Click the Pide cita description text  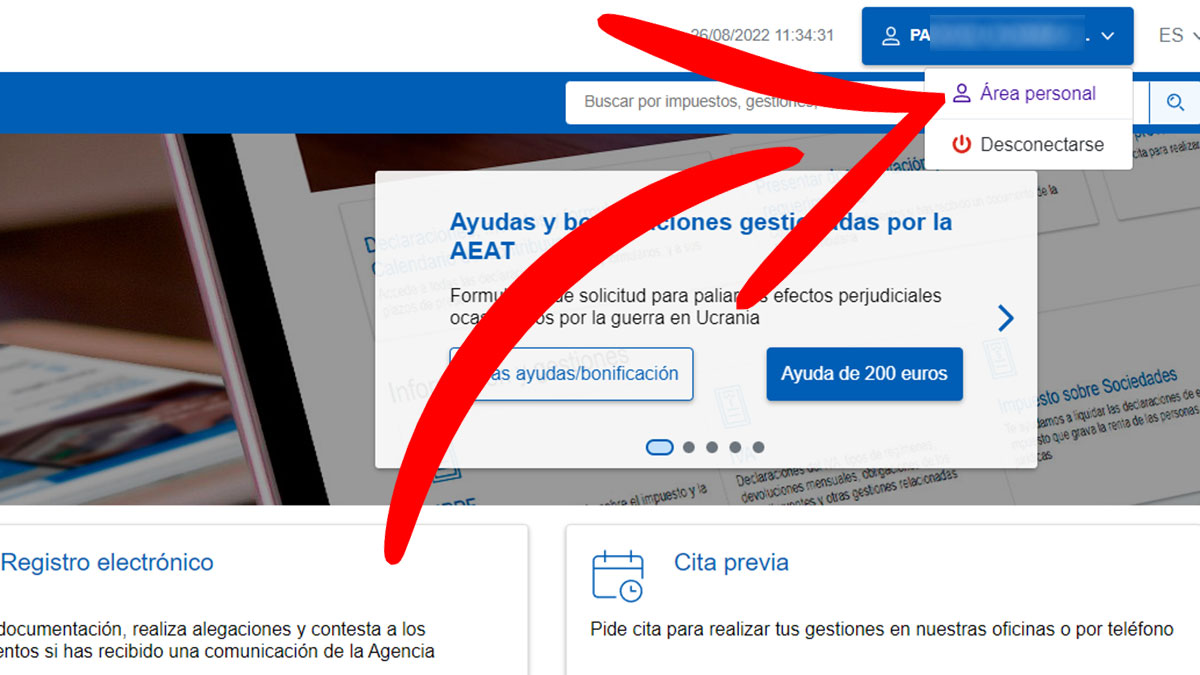tap(881, 629)
